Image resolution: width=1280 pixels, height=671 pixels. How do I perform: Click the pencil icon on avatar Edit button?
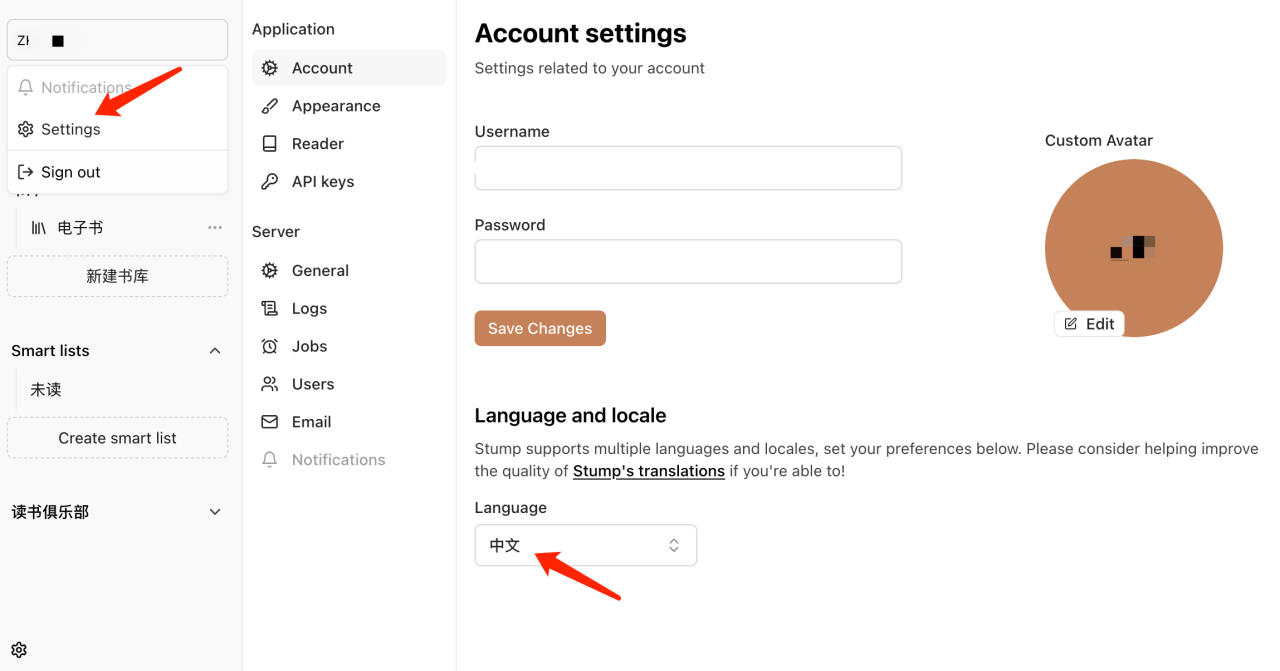coord(1071,324)
